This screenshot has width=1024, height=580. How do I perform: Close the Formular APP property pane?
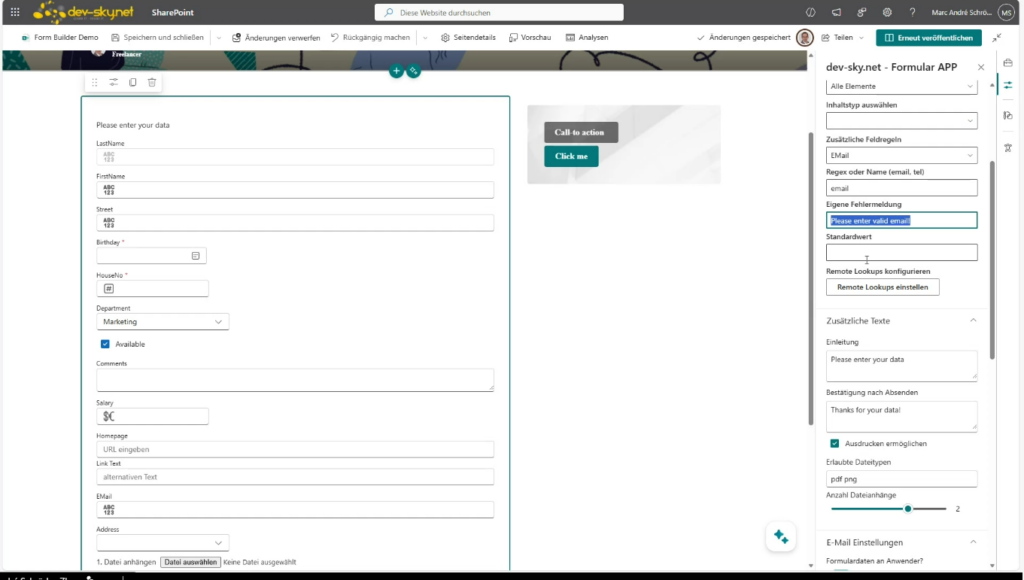tap(980, 67)
